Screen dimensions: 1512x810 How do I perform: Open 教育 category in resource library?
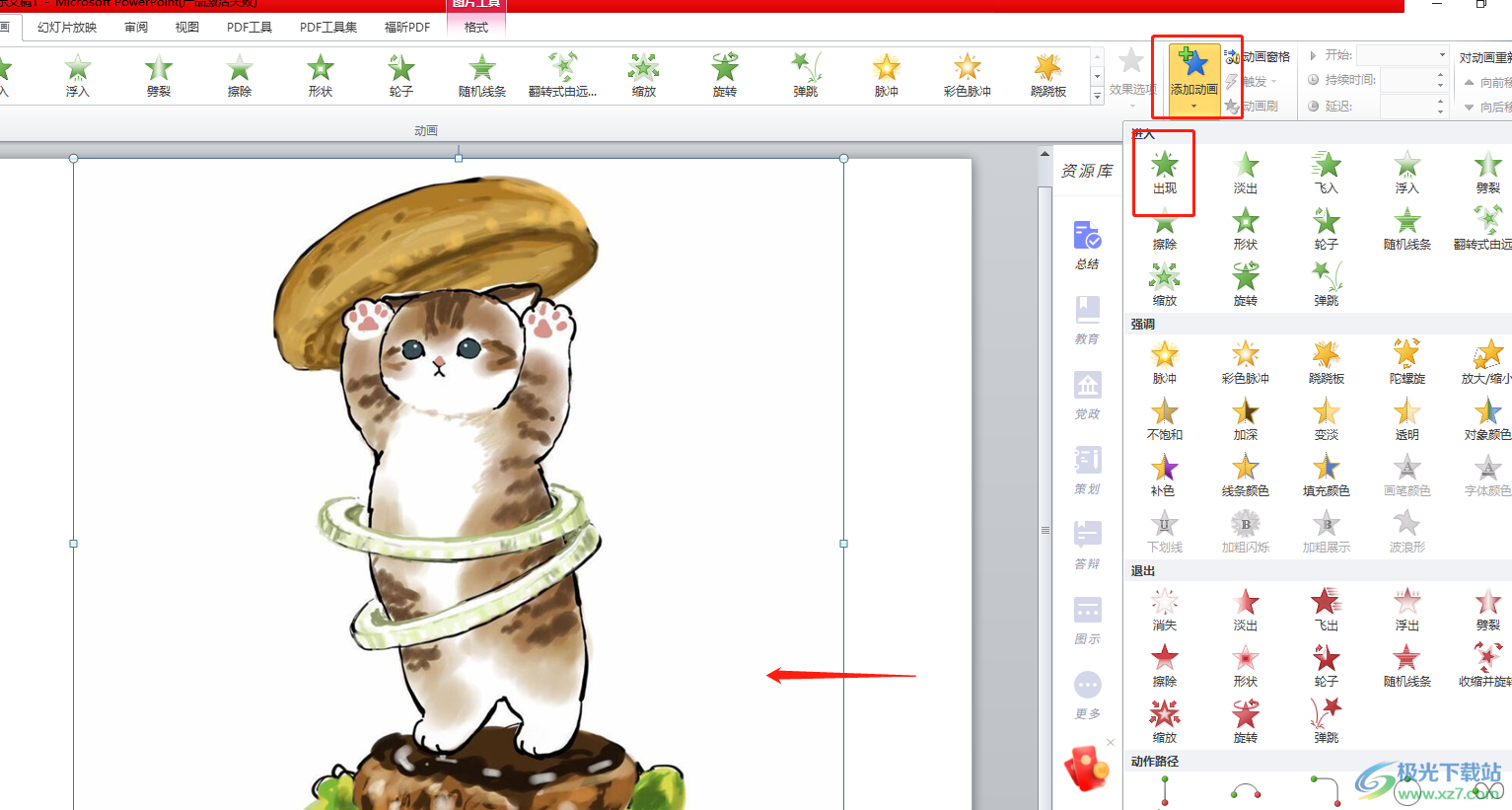point(1088,321)
